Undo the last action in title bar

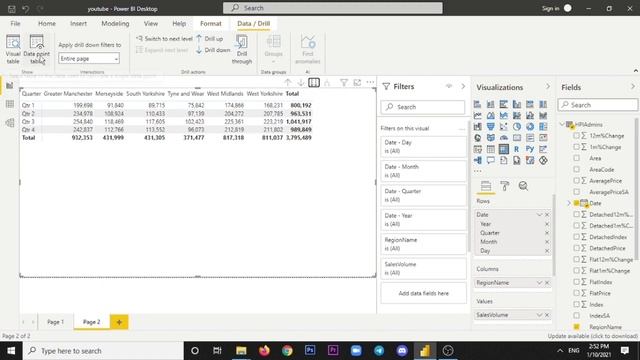[x=26, y=9]
